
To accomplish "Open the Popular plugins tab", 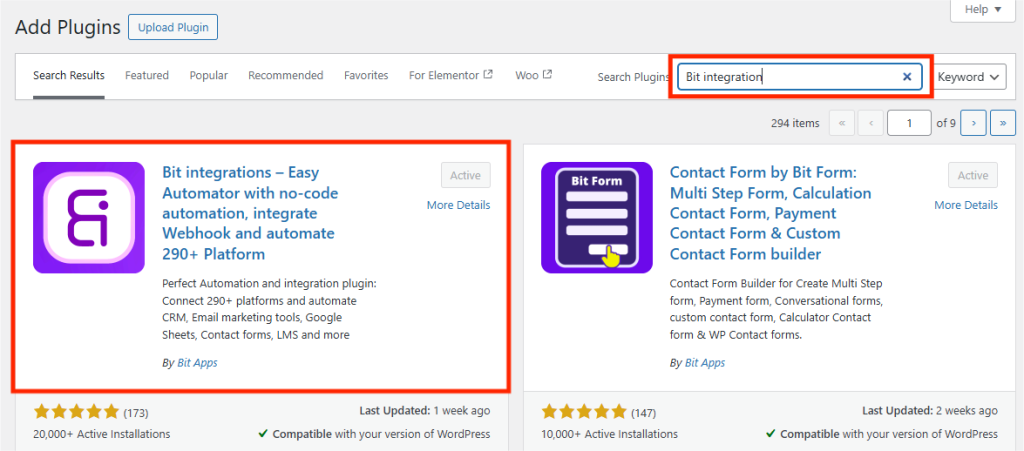I will click(209, 76).
